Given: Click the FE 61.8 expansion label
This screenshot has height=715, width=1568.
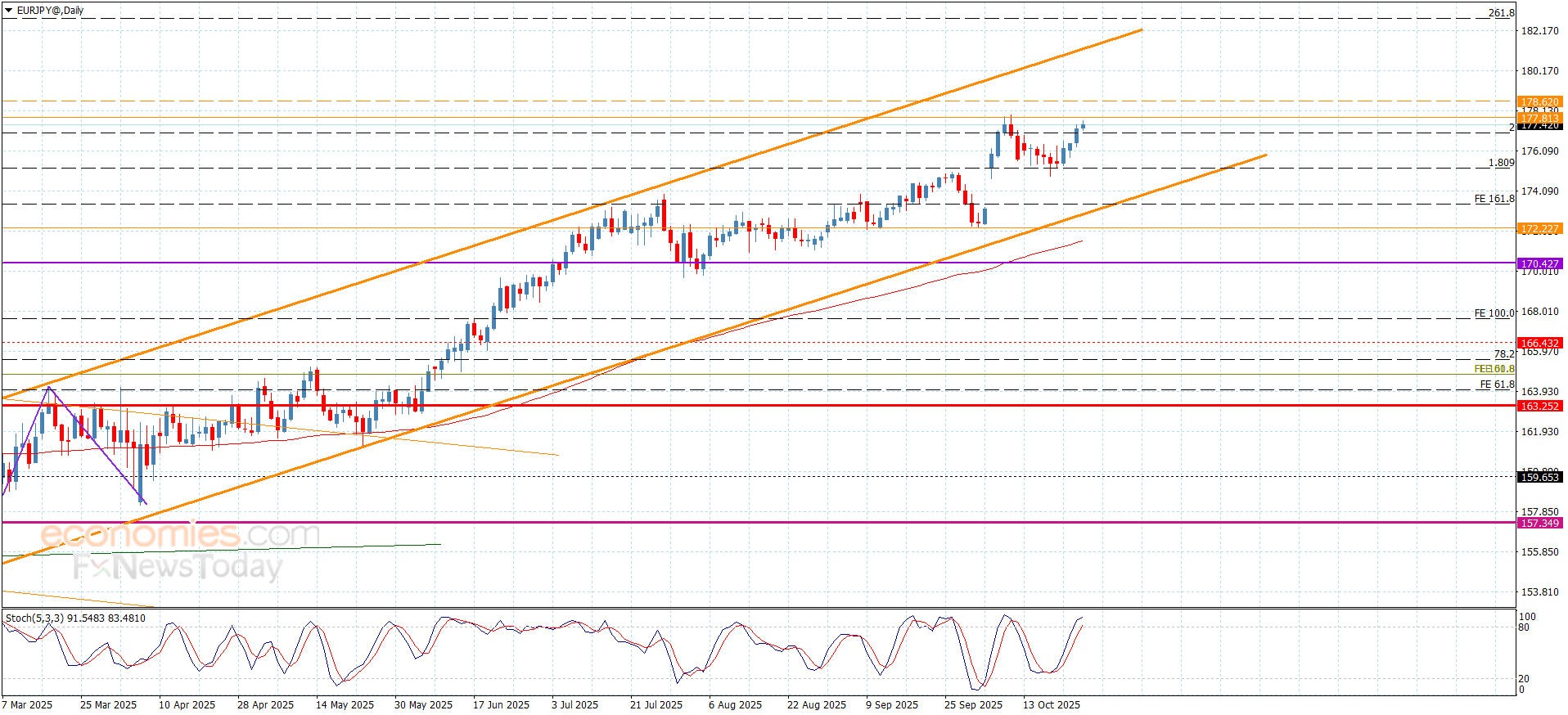Looking at the screenshot, I should tap(1497, 384).
